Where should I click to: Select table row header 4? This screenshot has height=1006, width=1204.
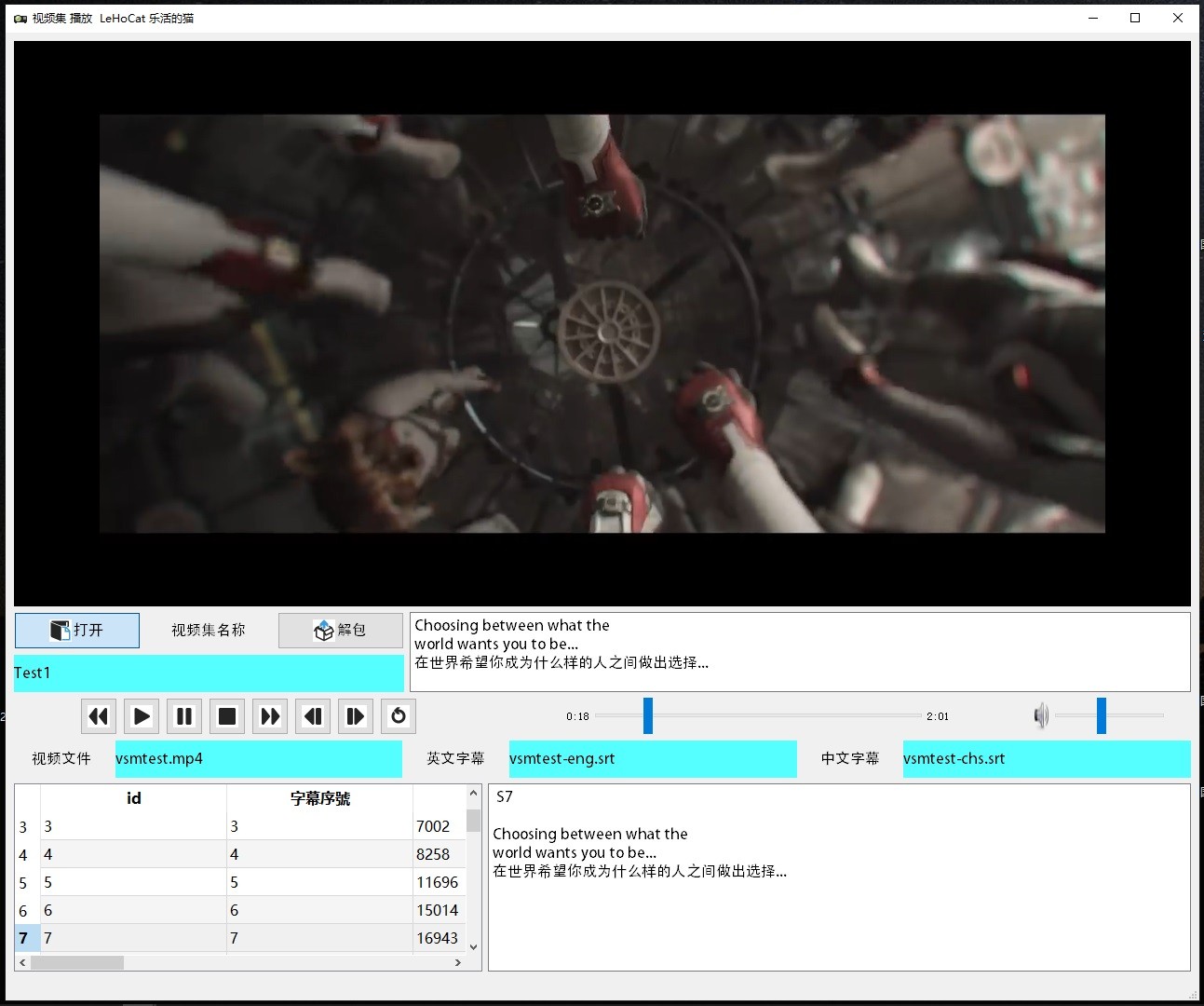(x=27, y=854)
